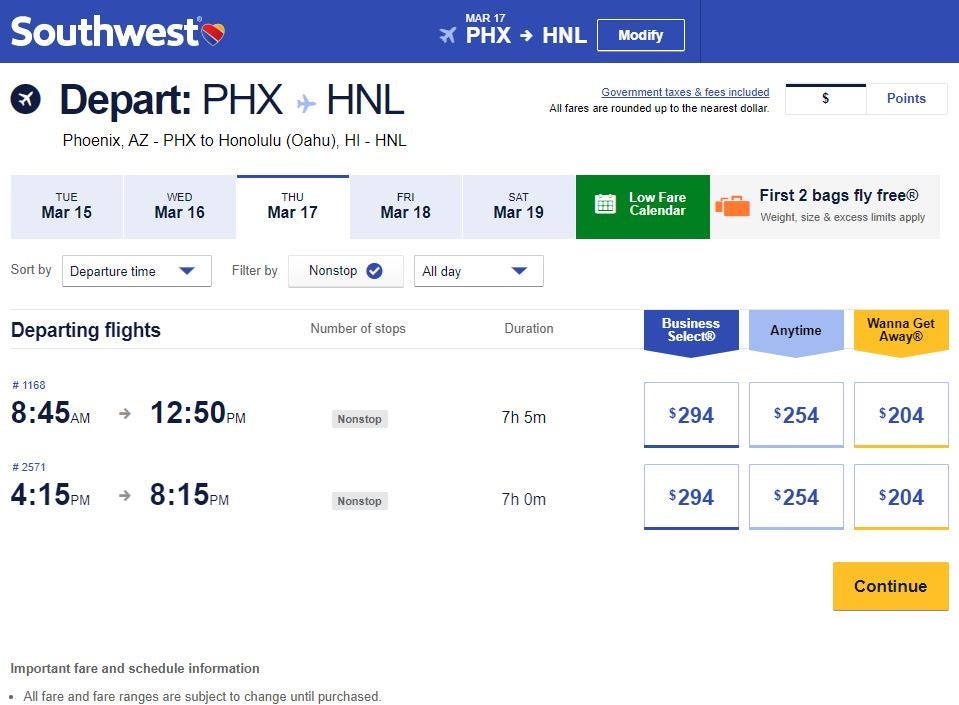Click the light blue plane between PHX and HNL

[306, 103]
